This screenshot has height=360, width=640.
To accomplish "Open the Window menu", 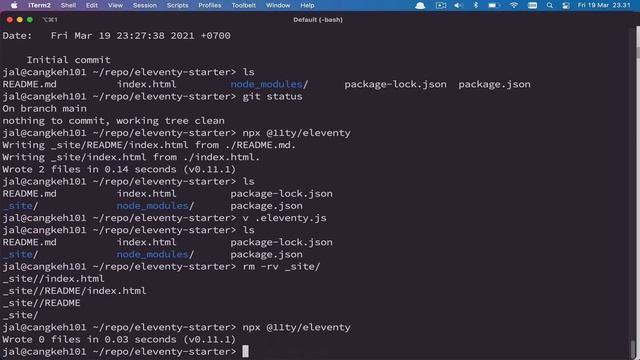I will coord(278,5).
